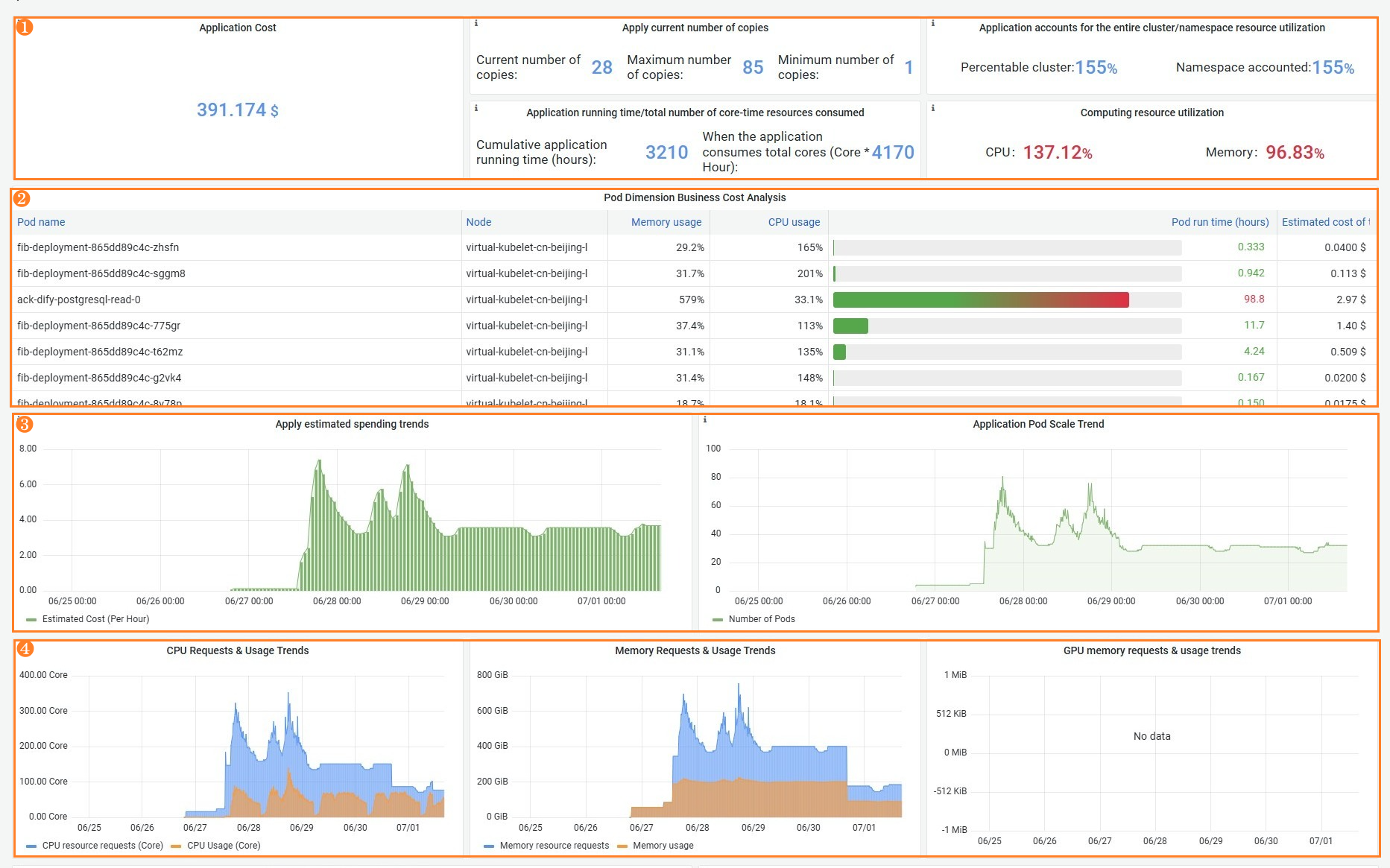The image size is (1390, 868).
Task: Select pod fib-deployment-865dd89c4c-t62mz
Action: [x=100, y=352]
